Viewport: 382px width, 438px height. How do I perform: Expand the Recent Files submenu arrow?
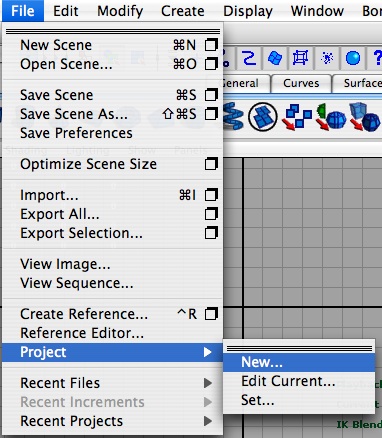(208, 383)
